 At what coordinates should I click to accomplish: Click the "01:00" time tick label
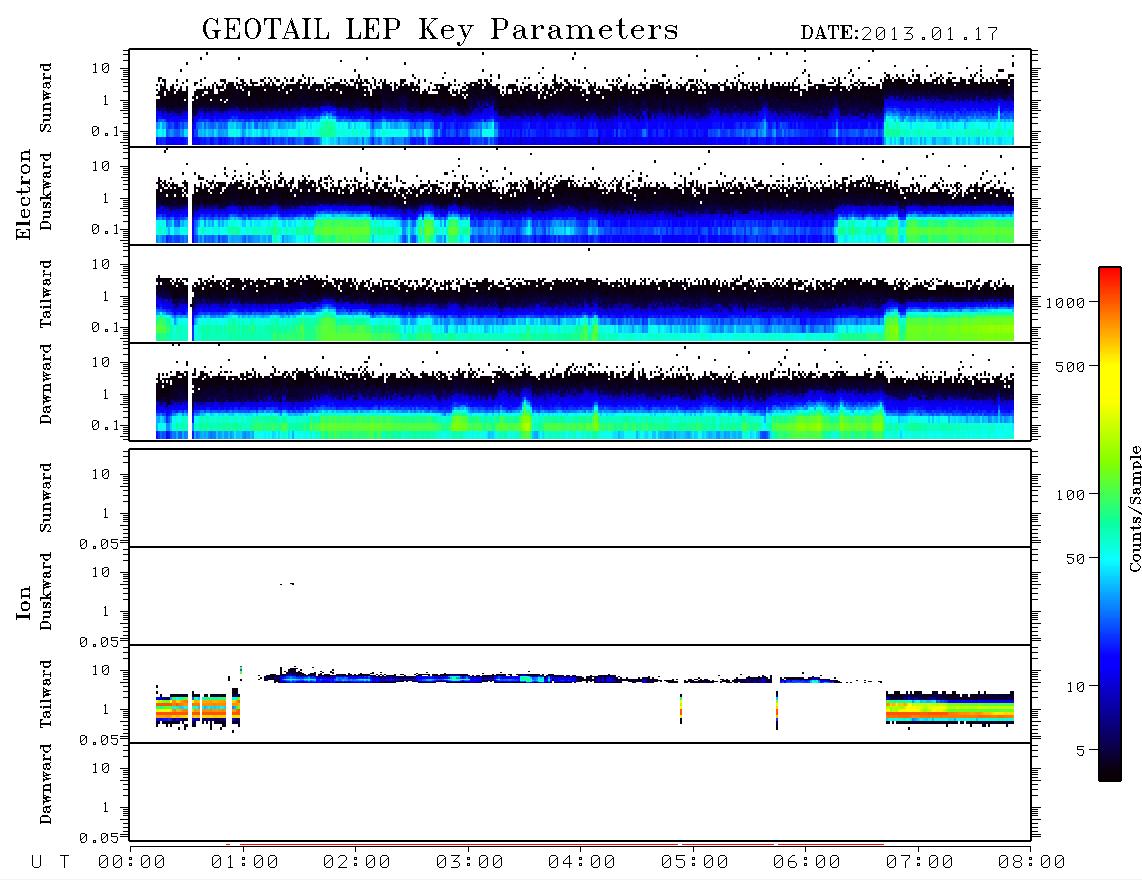[x=245, y=863]
